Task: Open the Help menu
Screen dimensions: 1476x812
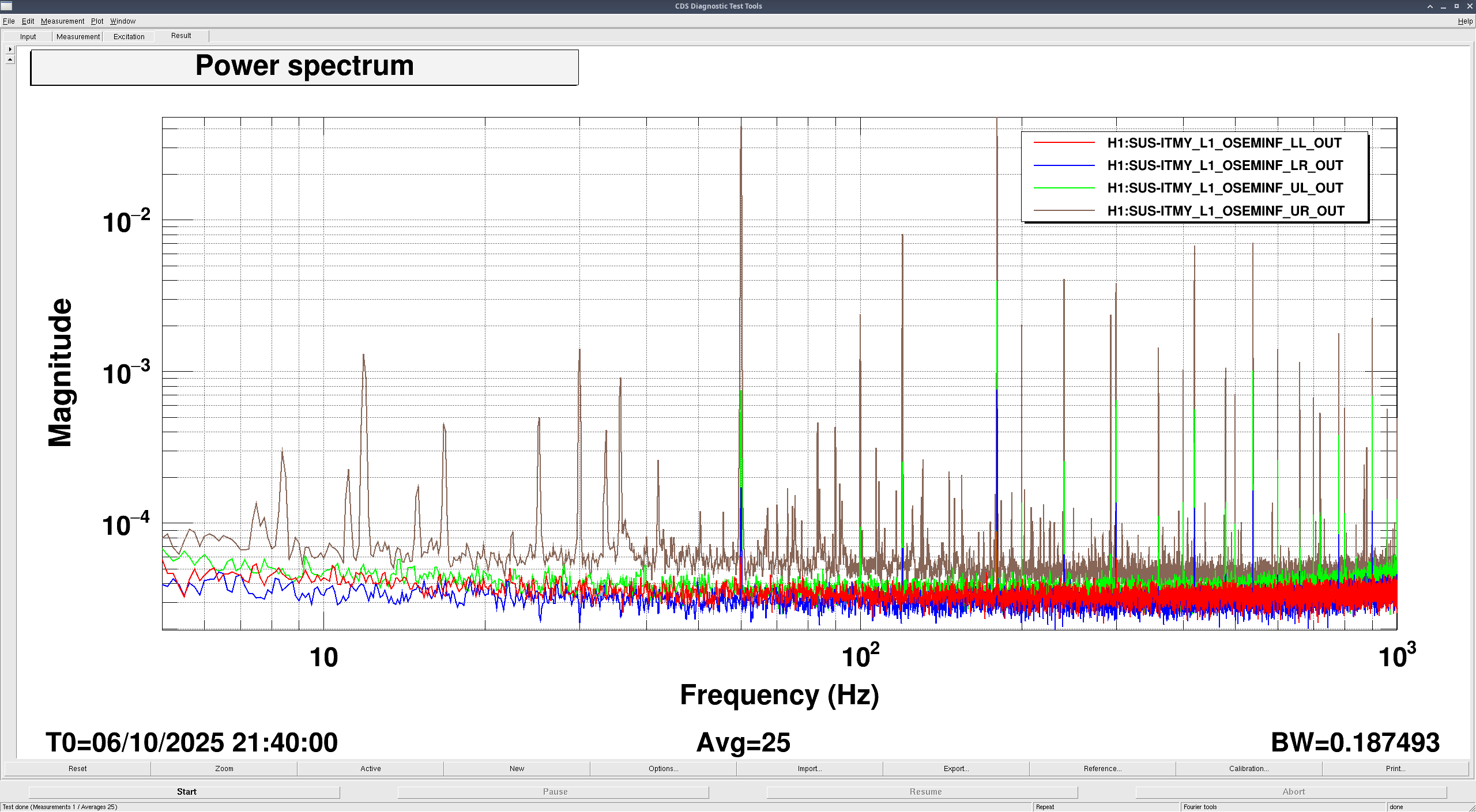Action: (x=1464, y=21)
